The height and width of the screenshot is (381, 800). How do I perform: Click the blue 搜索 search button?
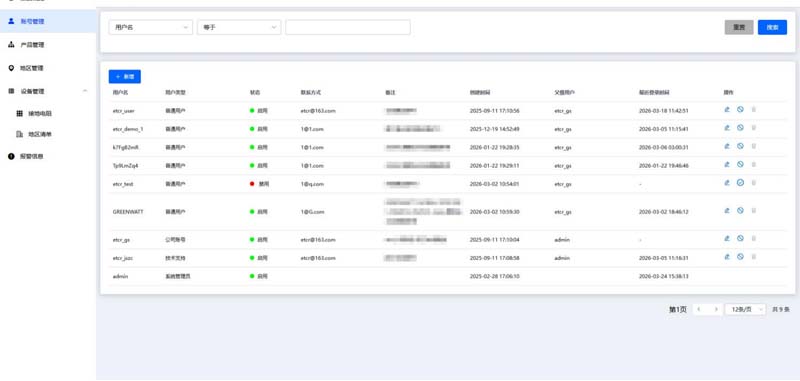pos(772,28)
